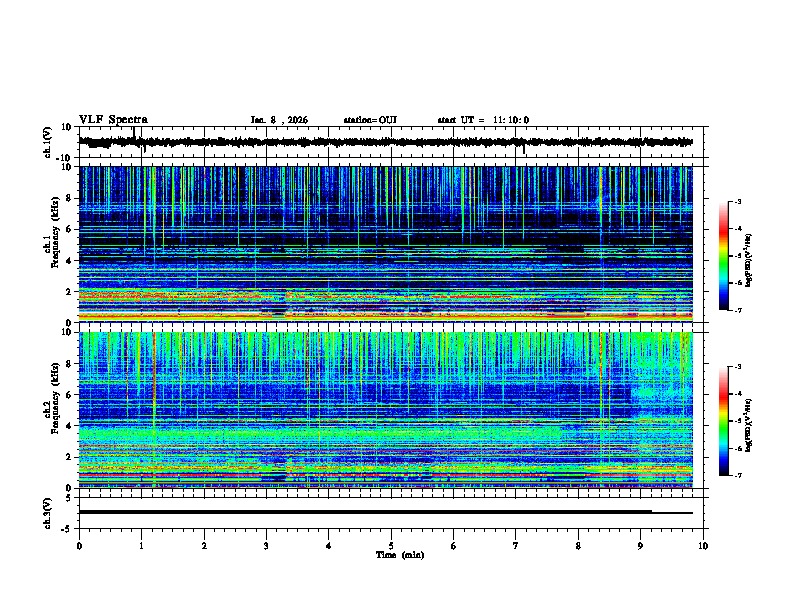Click inside the ch.1 spectrogram panel
Viewport: 792px width, 612px height.
[386, 244]
